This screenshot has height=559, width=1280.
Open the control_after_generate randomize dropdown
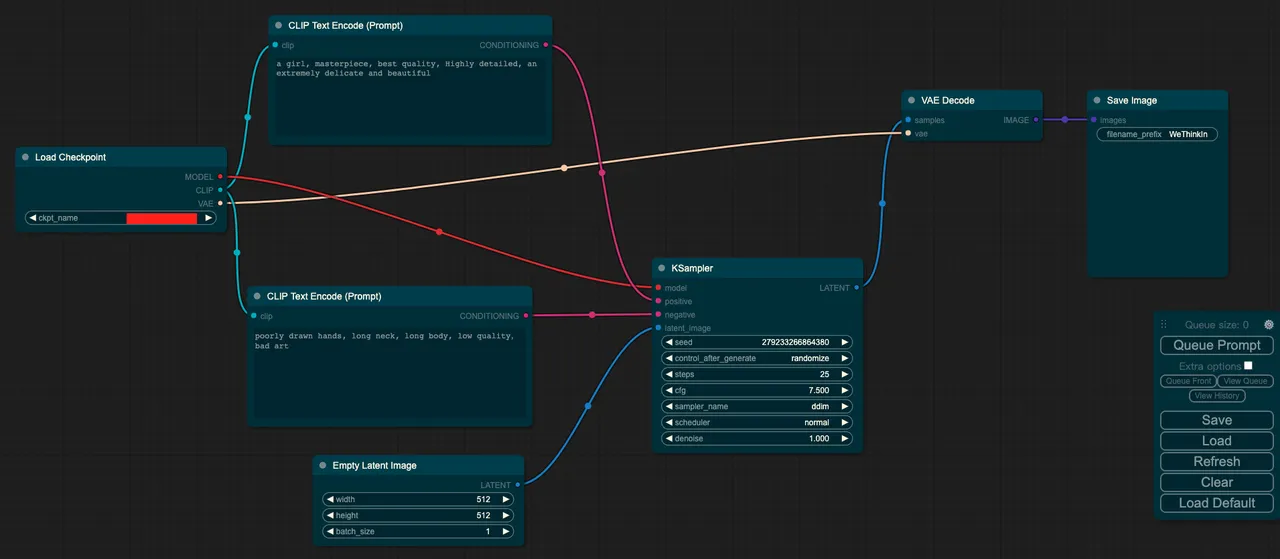pyautogui.click(x=757, y=358)
